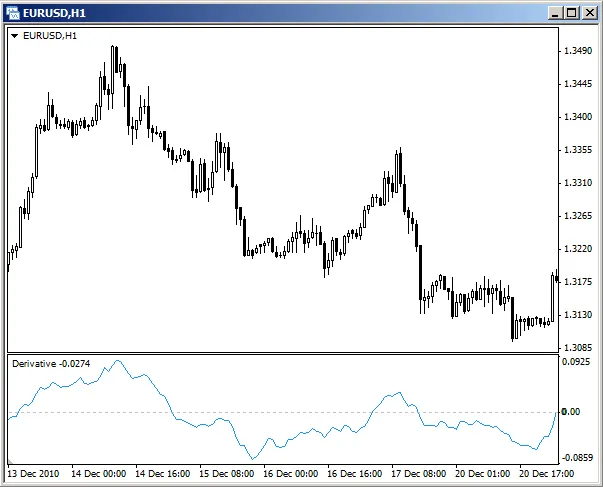Click the 0.00 zero level scale label

tap(571, 411)
